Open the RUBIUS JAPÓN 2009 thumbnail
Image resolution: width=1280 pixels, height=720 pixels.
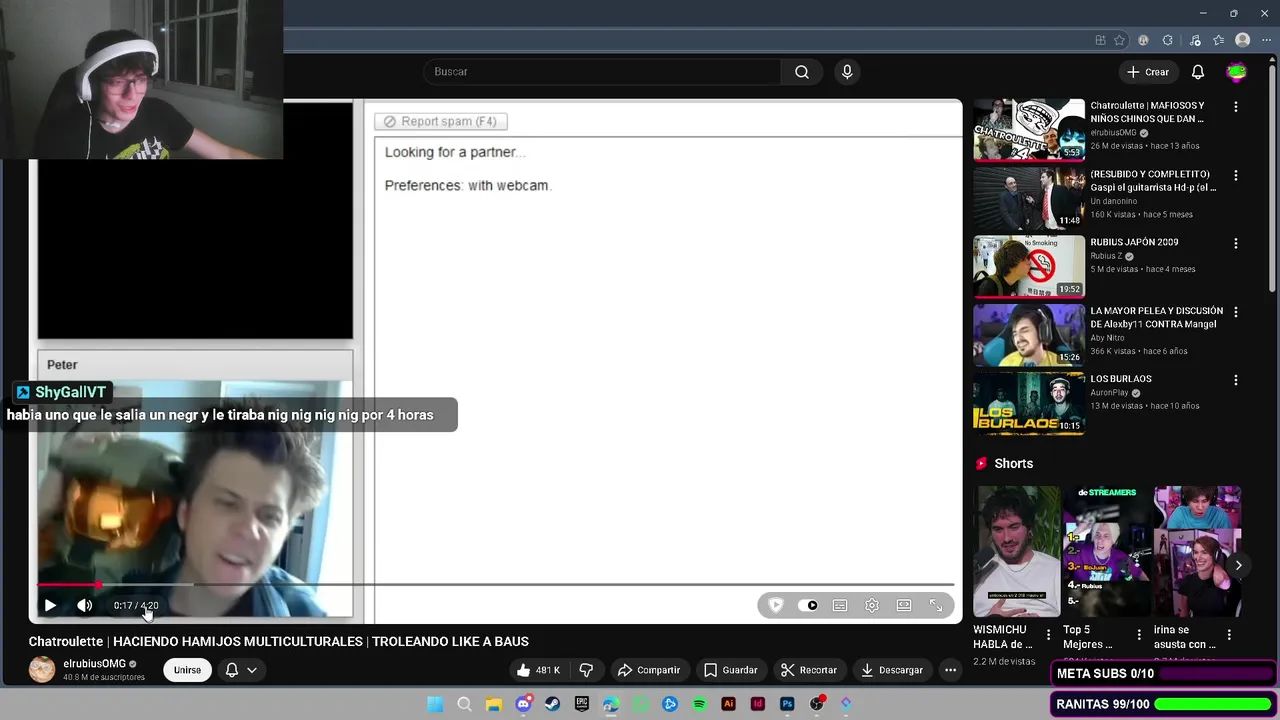point(1029,267)
